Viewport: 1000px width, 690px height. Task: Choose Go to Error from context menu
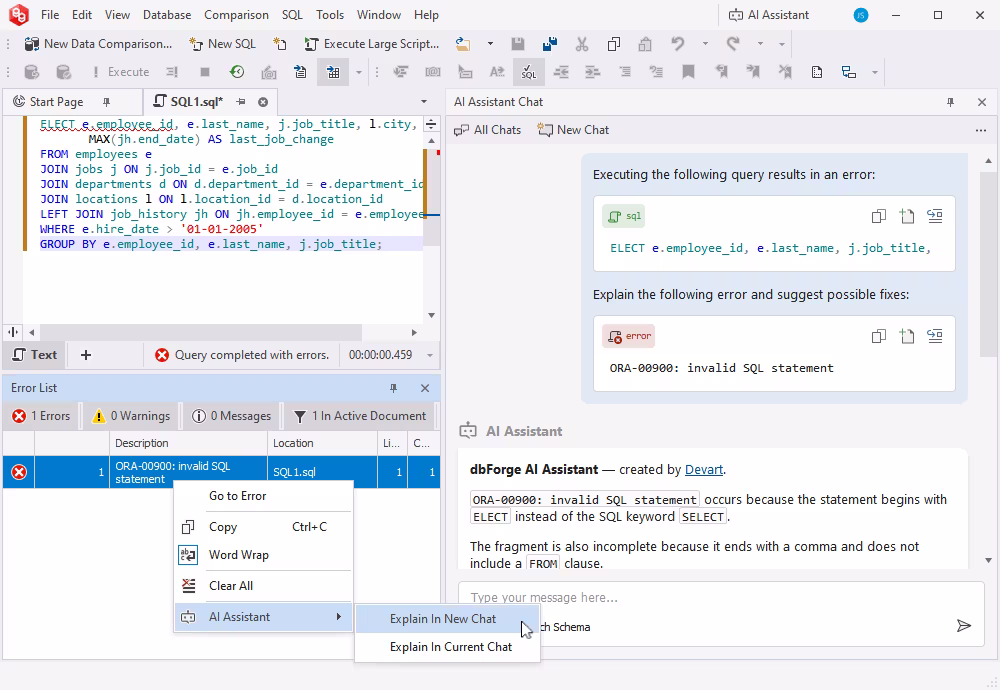pos(263,496)
